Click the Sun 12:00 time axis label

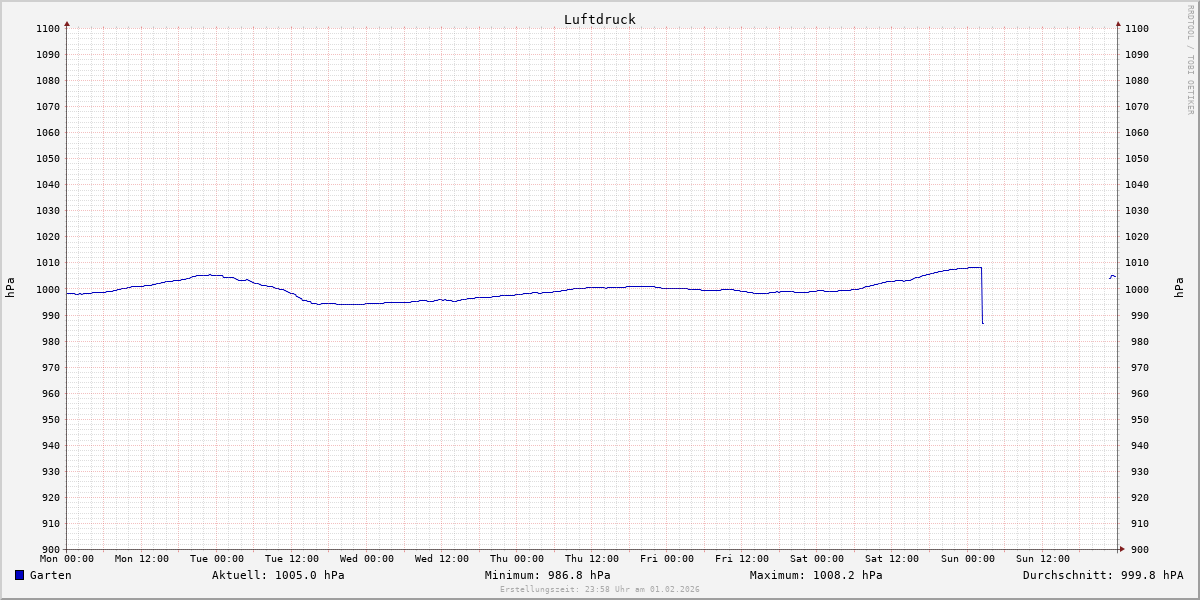[1042, 559]
